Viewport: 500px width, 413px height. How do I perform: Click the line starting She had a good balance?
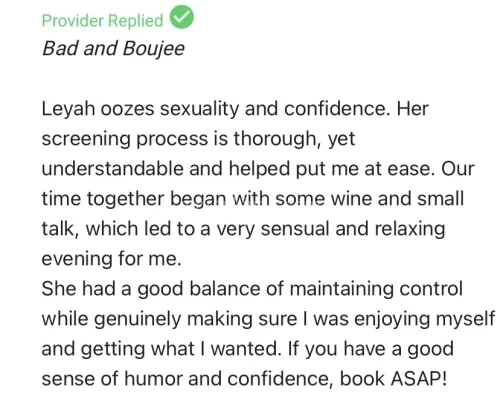point(252,289)
